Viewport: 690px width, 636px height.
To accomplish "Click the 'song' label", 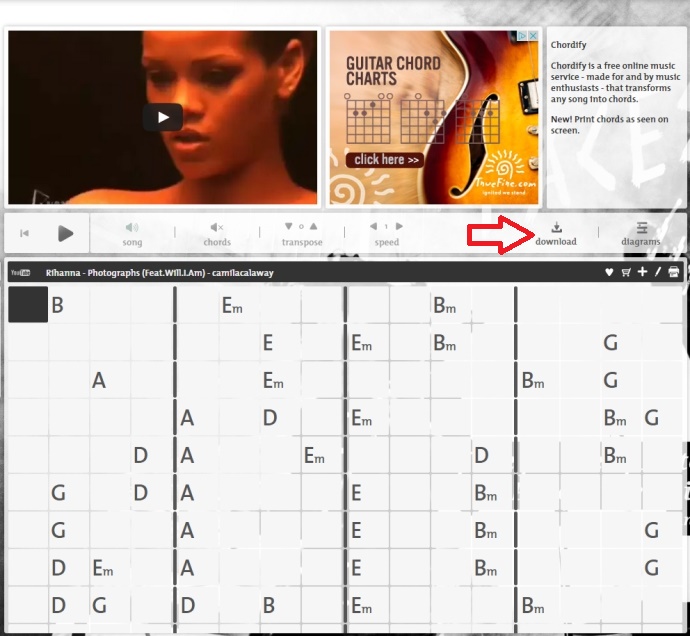I will coord(132,243).
